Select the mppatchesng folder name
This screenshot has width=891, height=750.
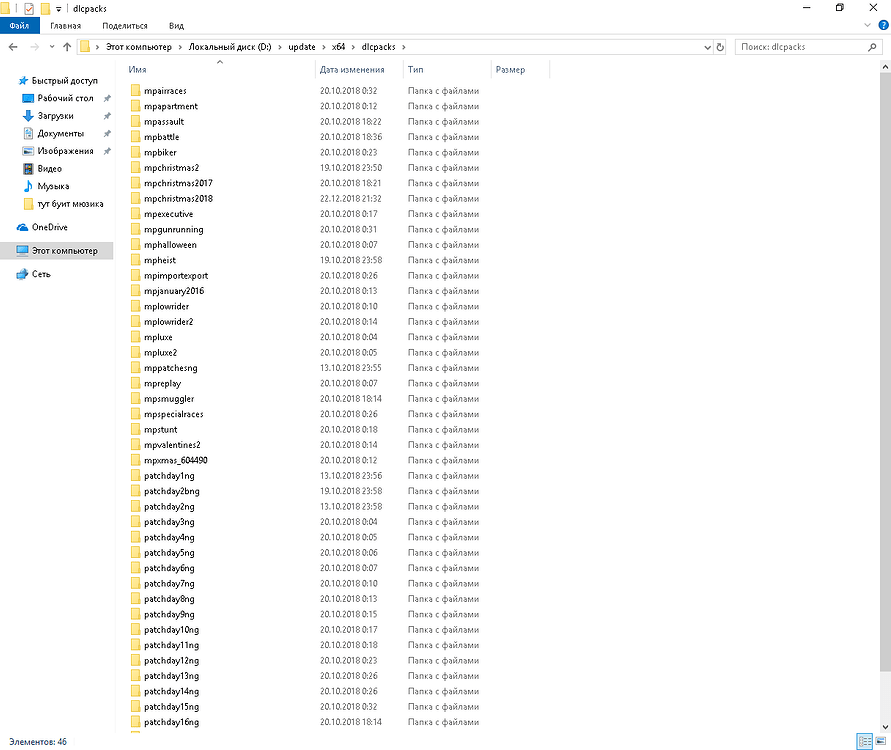click(x=170, y=368)
